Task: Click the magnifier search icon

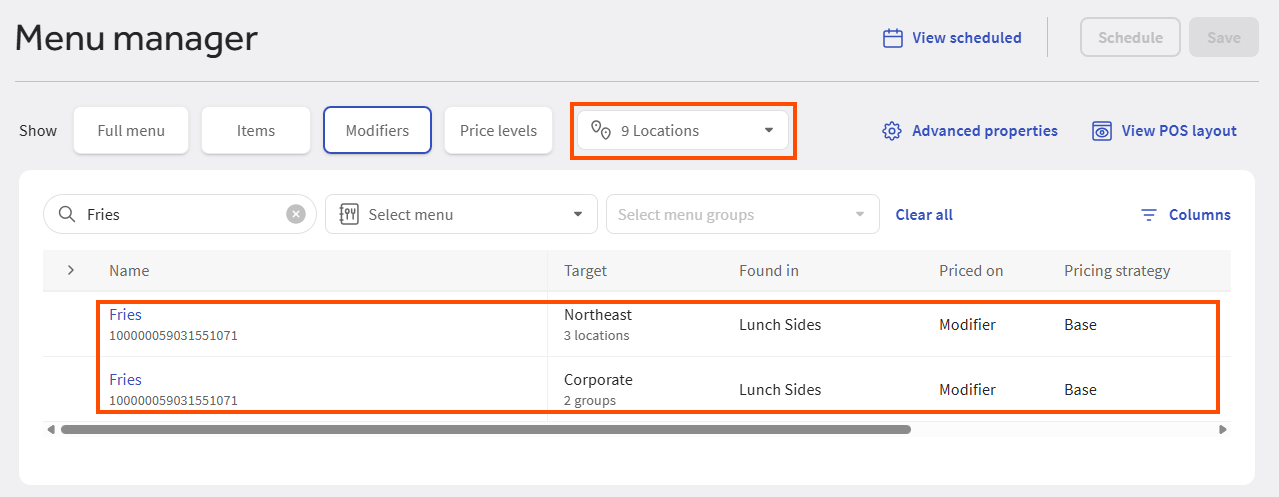Action: pos(67,214)
